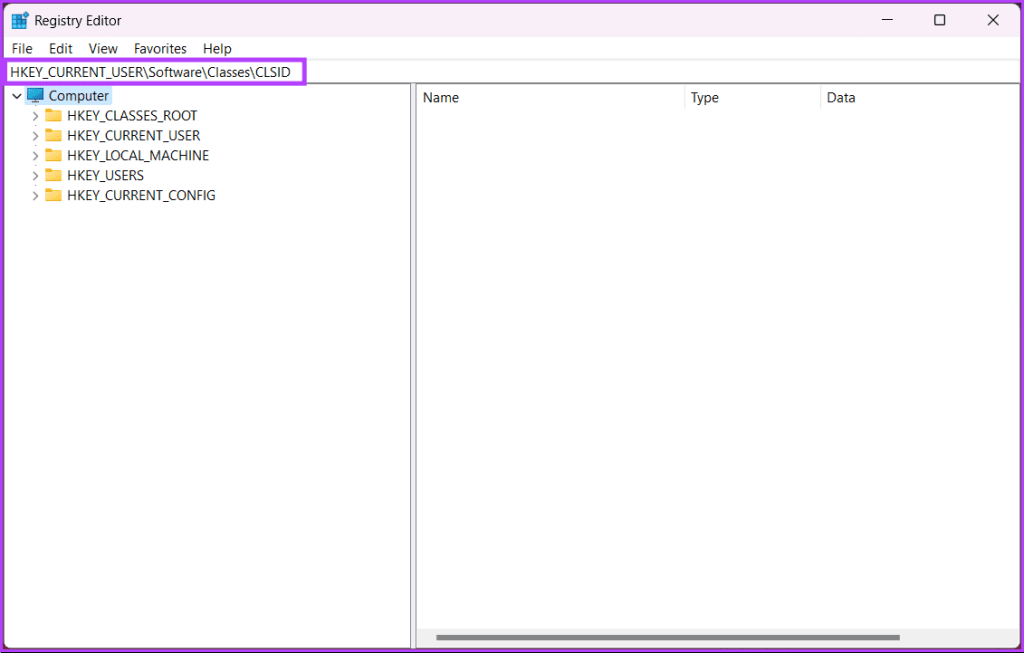
Task: Click the HKEY_CLASSES_ROOT folder icon
Action: 54,115
